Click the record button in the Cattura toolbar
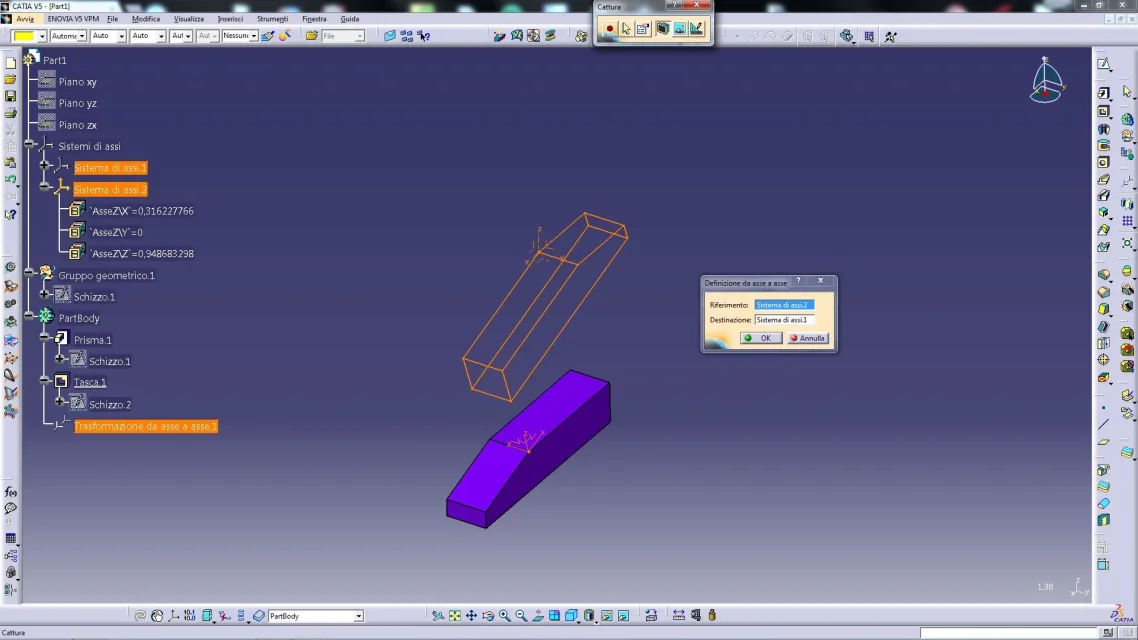Viewport: 1138px width, 640px height. coord(609,29)
